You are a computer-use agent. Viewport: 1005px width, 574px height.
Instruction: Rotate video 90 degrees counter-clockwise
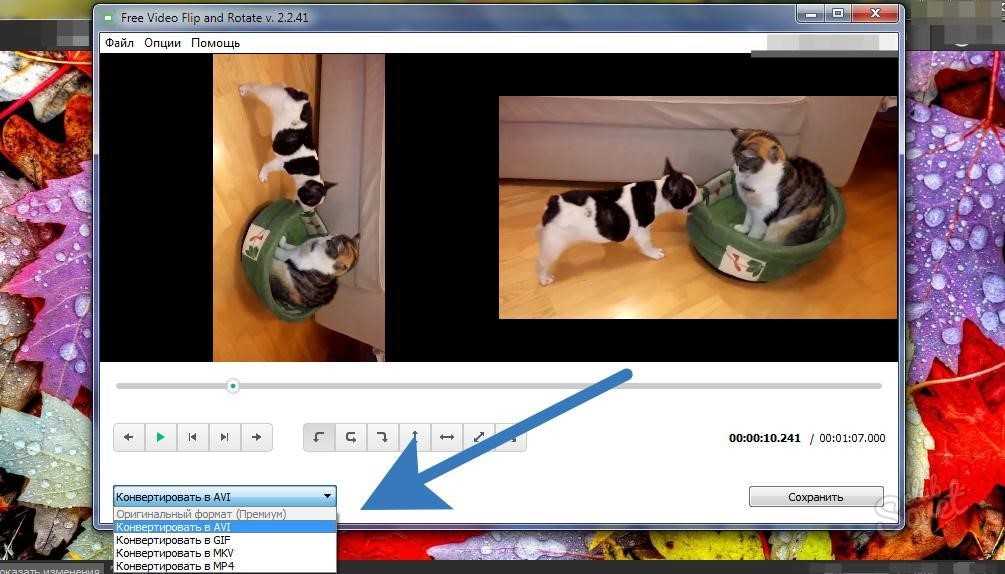pyautogui.click(x=319, y=438)
